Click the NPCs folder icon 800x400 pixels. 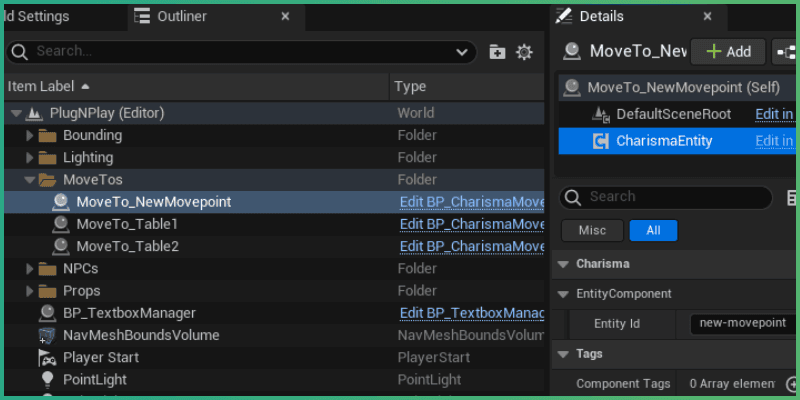point(47,269)
